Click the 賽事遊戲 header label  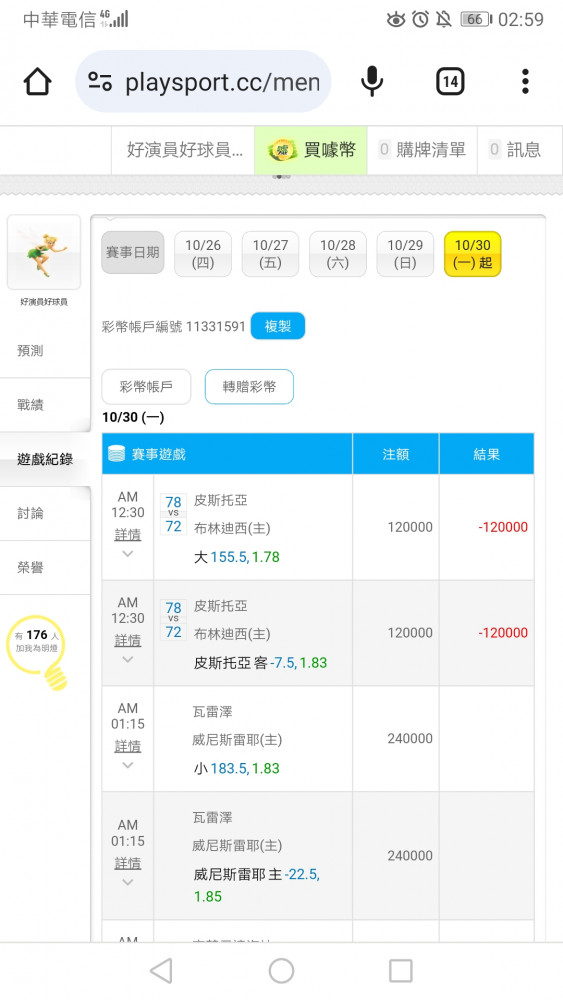coord(158,454)
